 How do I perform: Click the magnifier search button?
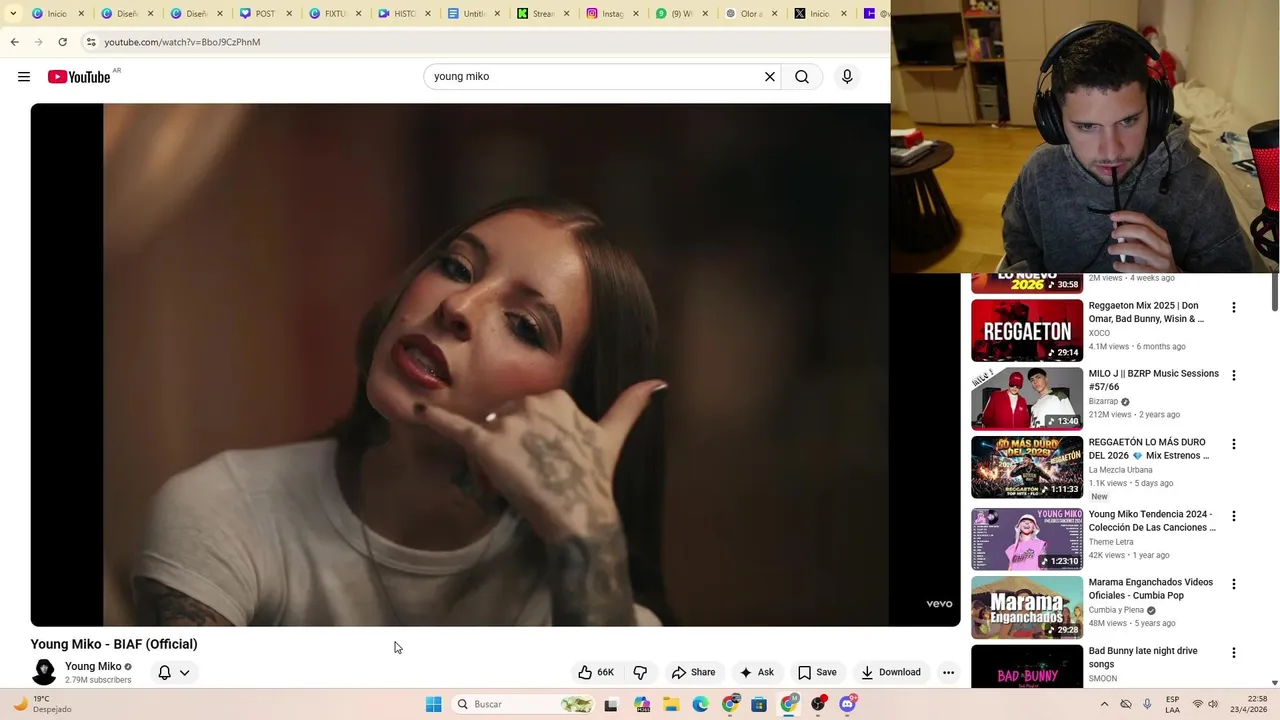802,77
